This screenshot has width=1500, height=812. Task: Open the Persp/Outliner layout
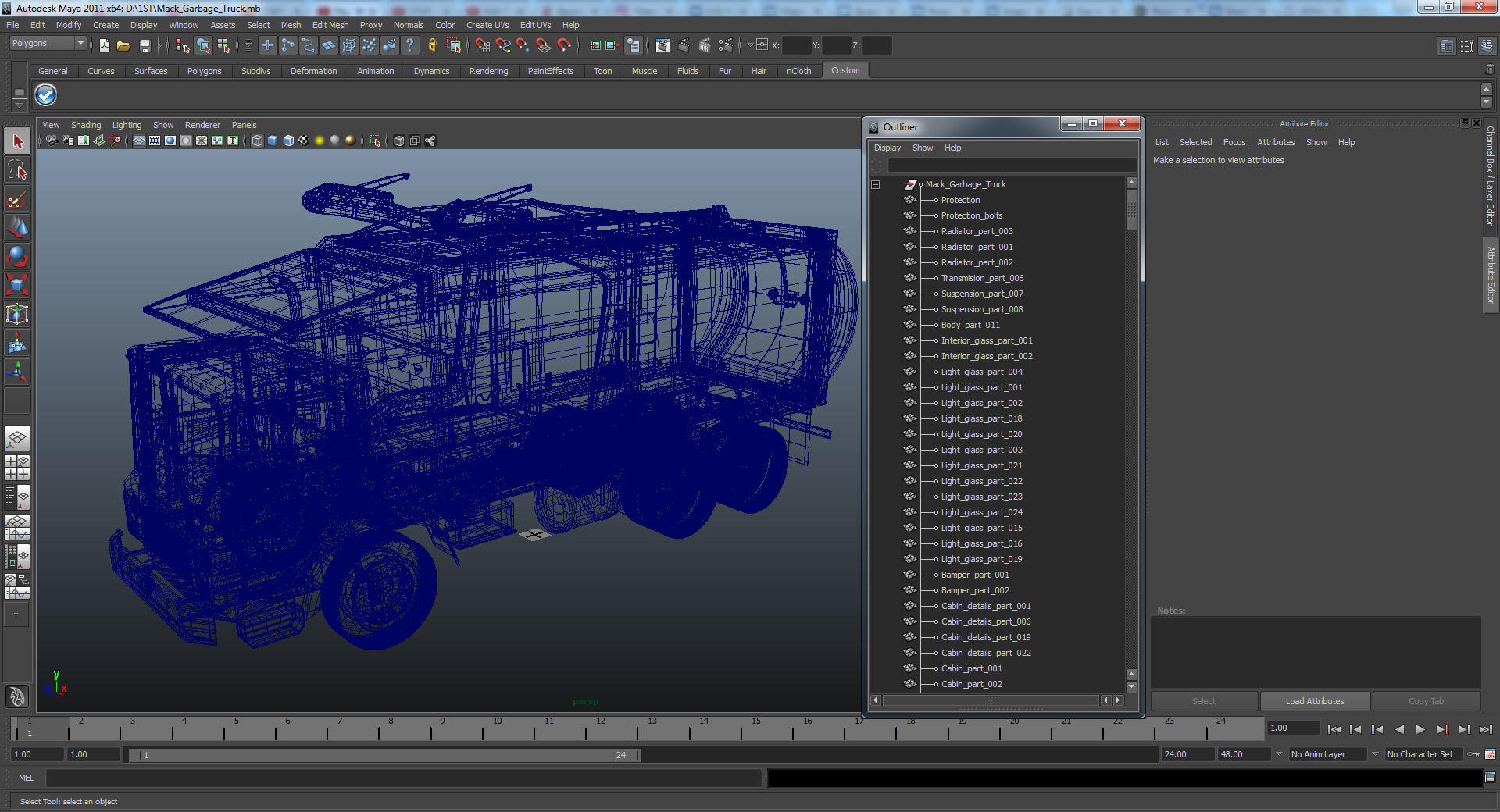pyautogui.click(x=17, y=497)
